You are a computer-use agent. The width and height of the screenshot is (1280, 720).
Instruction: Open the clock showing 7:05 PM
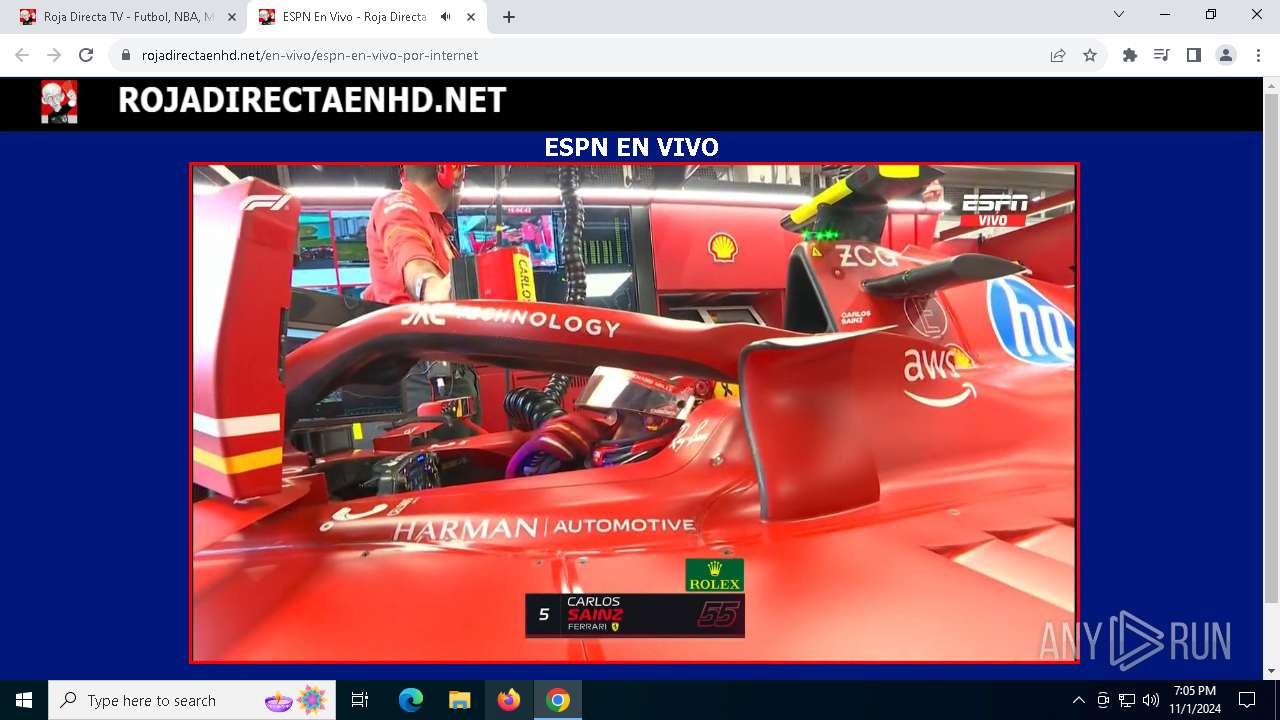click(x=1195, y=700)
